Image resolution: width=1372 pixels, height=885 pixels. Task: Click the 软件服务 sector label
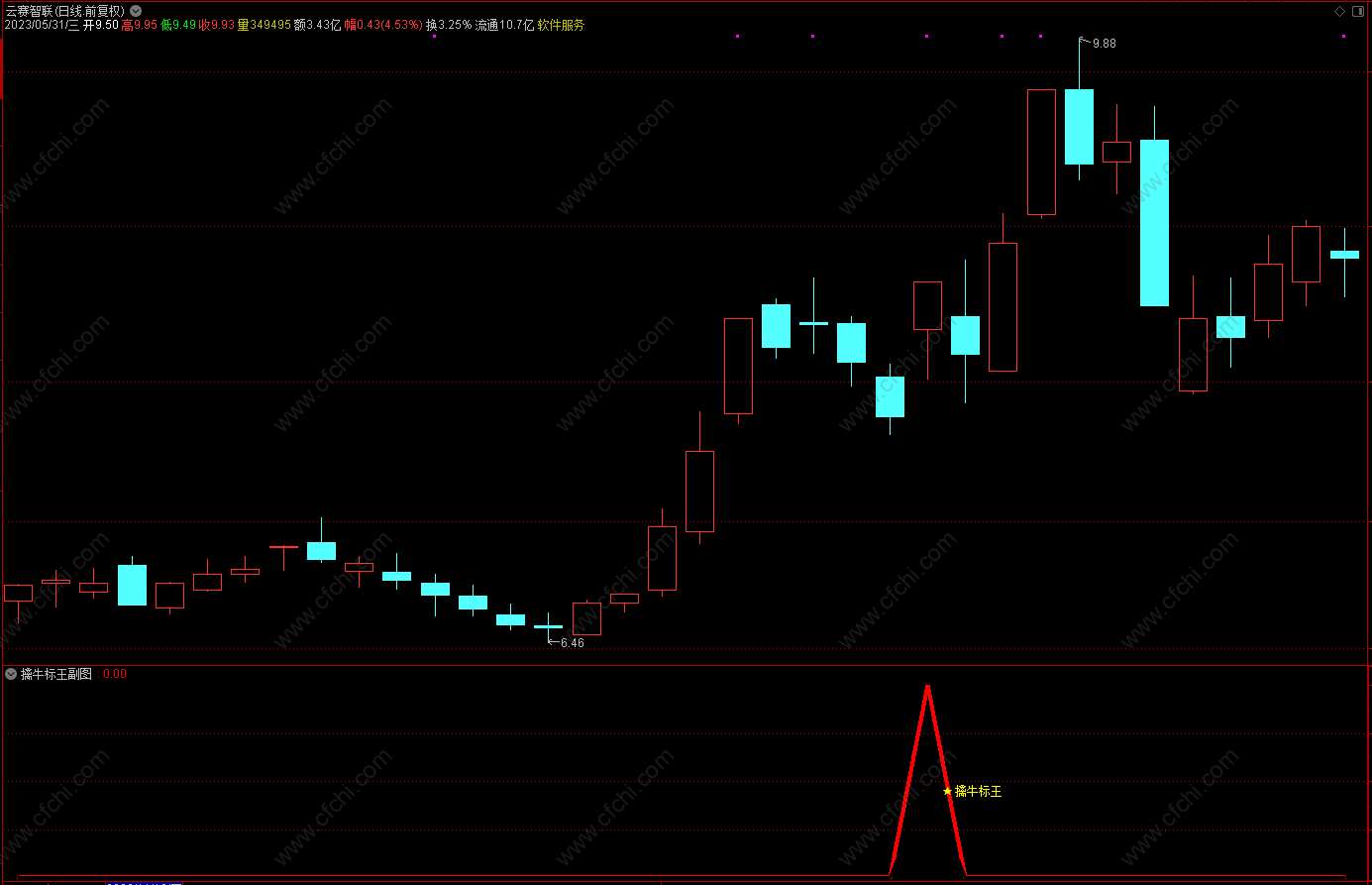561,25
